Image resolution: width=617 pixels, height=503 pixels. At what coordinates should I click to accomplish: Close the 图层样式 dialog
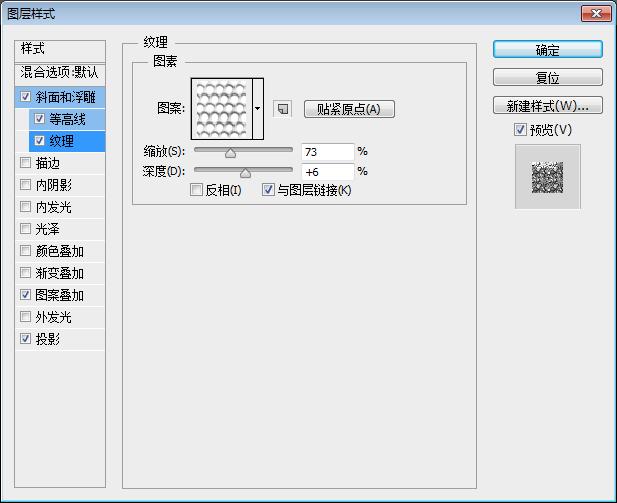596,14
